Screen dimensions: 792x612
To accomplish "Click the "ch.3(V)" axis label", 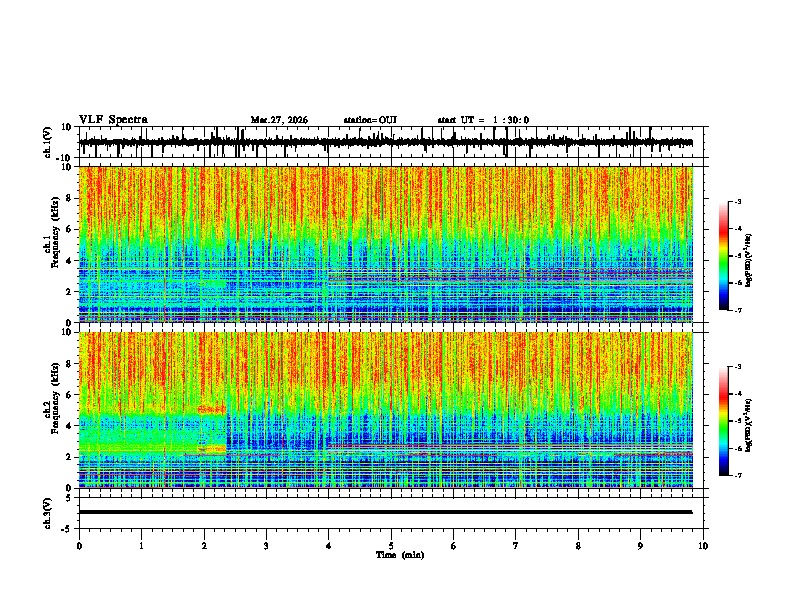I will tap(48, 513).
